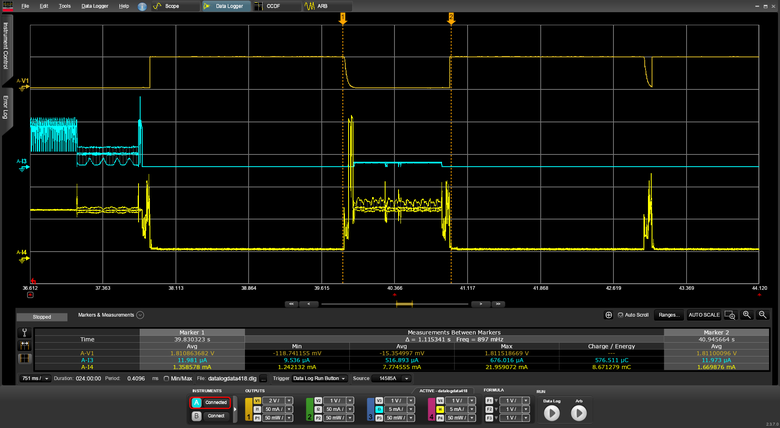Select the grid layout icon below markers
Image resolution: width=780 pixels, height=428 pixels.
pos(24,358)
